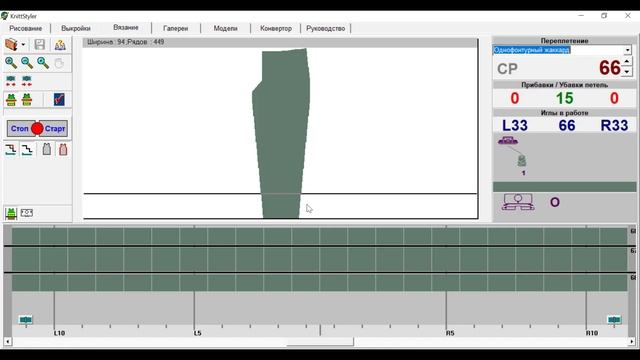Click the purple carriage icon
Image resolution: width=640 pixels, height=360 pixels.
[x=508, y=141]
